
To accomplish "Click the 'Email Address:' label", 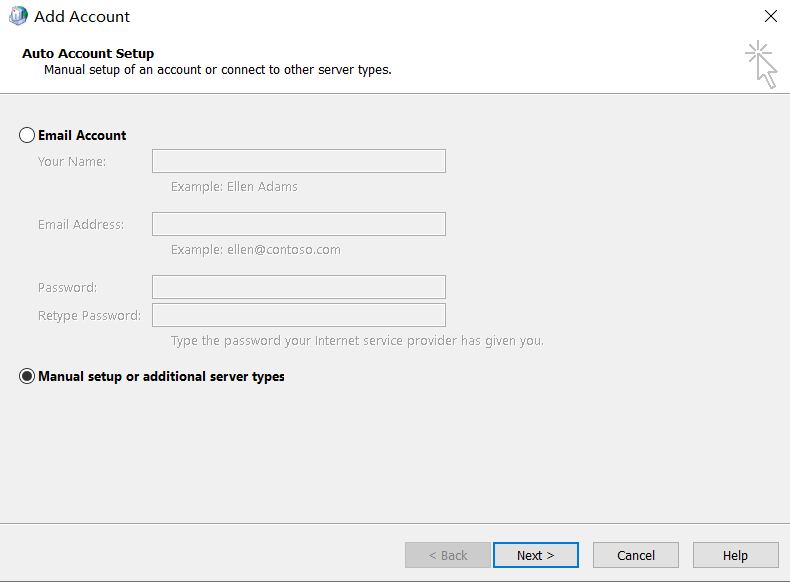I will click(81, 225).
